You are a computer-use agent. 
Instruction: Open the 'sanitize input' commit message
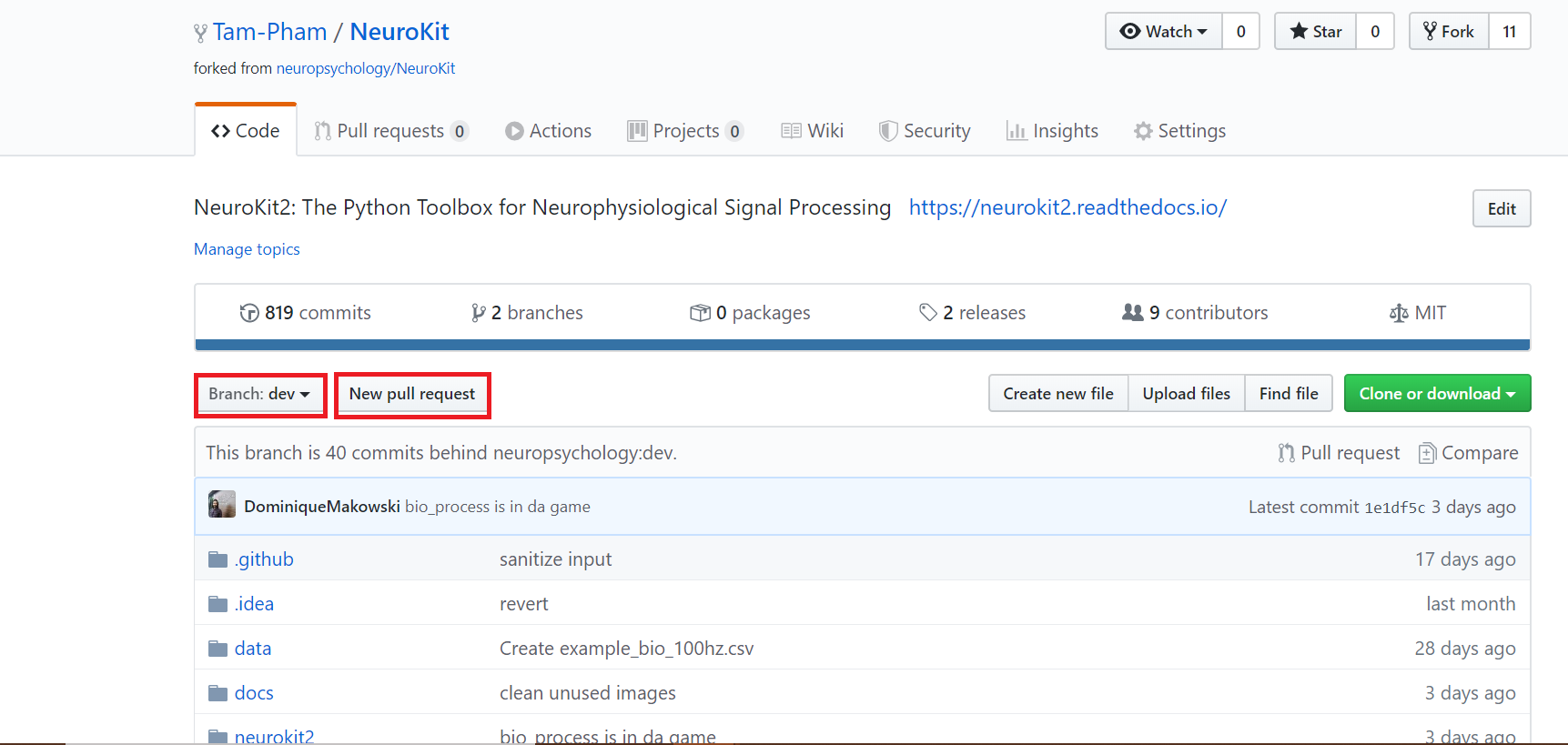[555, 559]
